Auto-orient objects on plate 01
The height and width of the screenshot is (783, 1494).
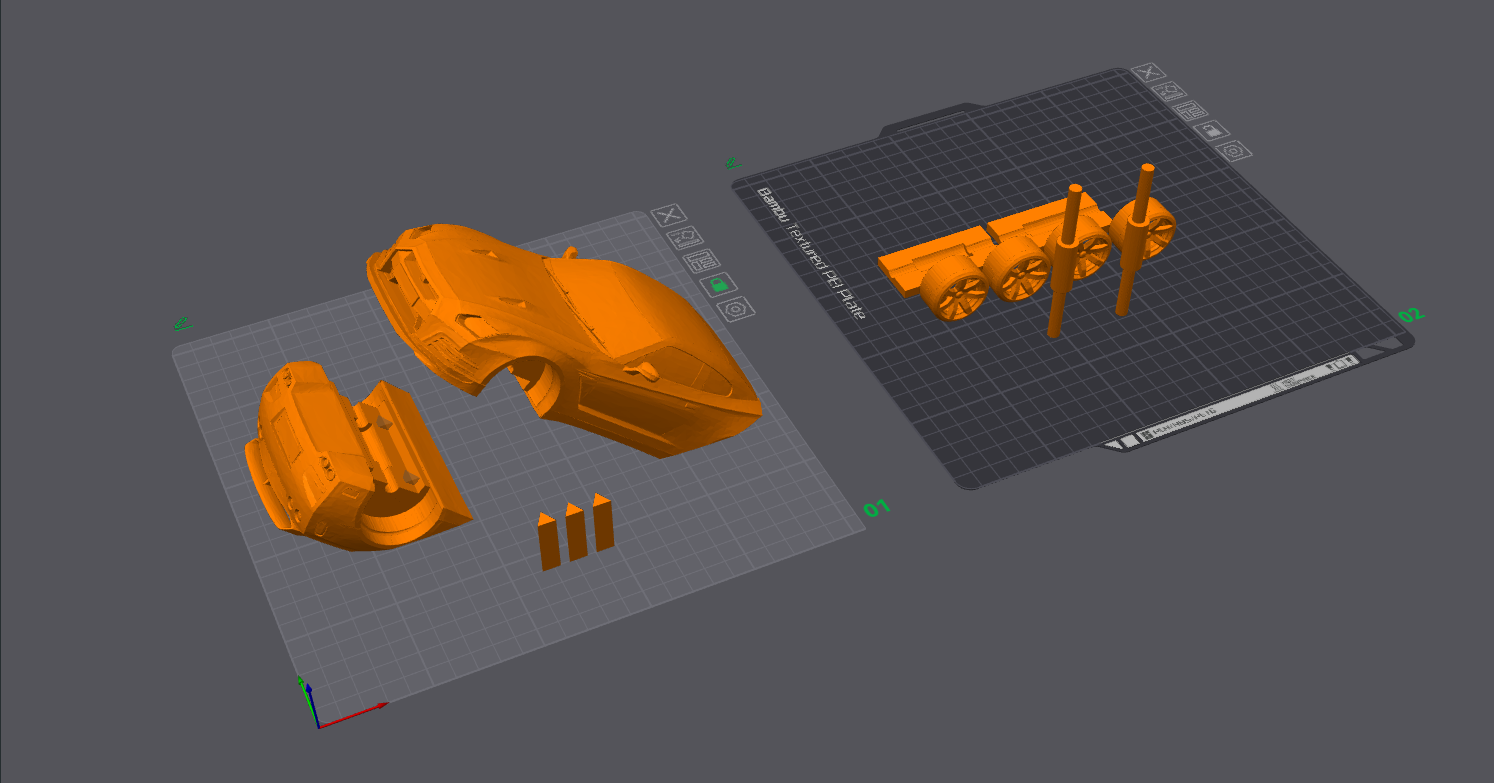point(685,237)
